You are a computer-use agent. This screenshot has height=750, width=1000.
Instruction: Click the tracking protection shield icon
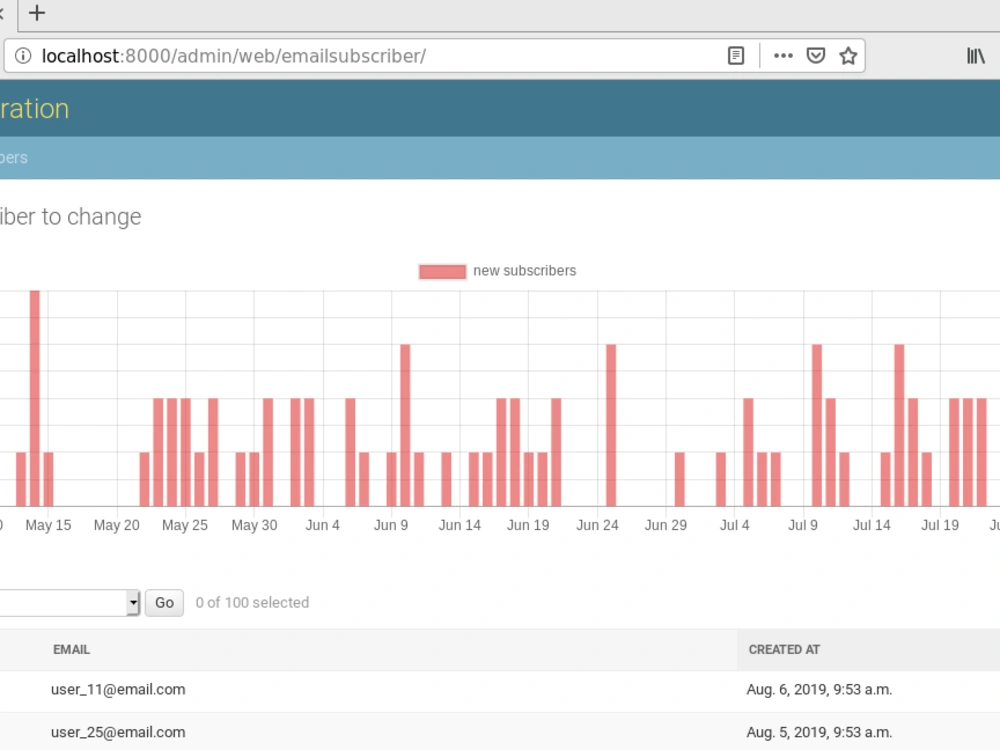tap(815, 55)
